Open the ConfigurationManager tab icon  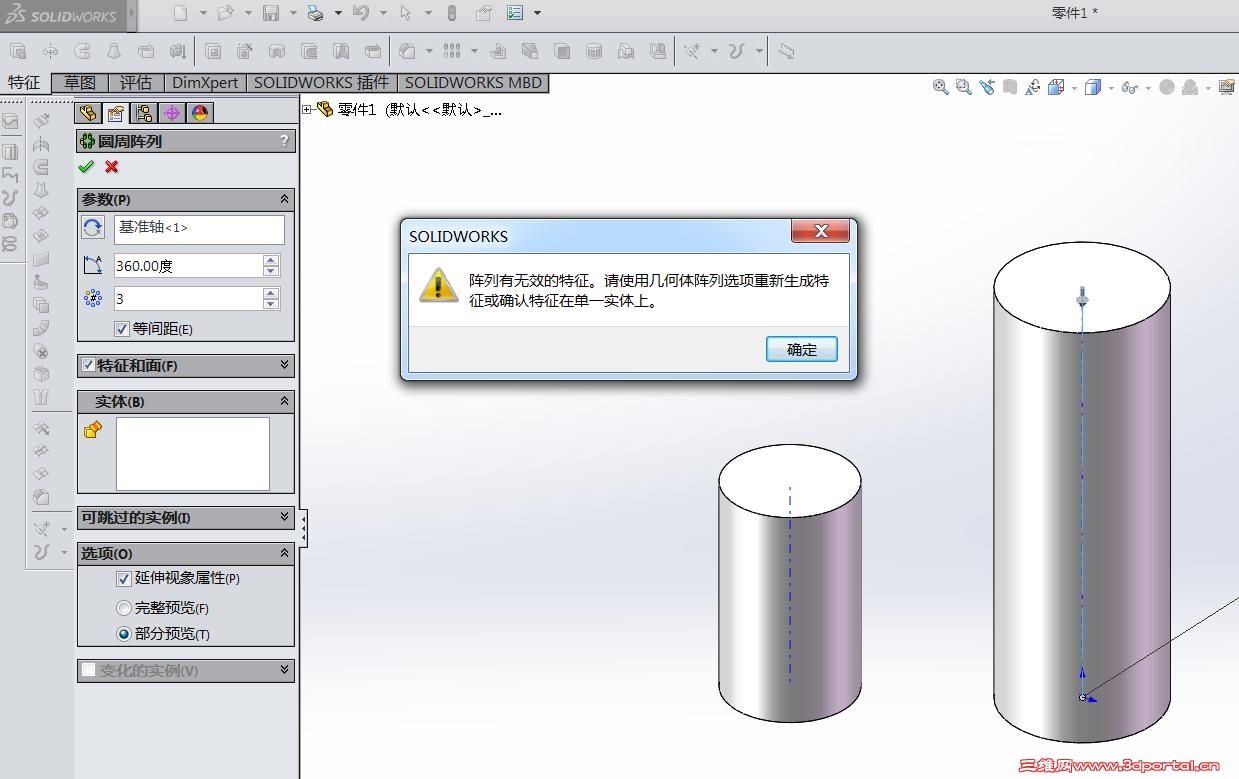pos(144,113)
